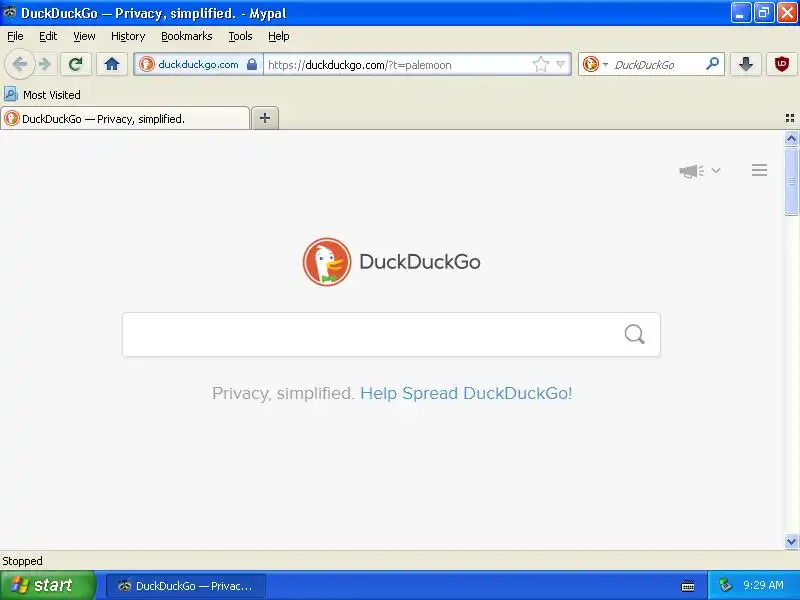Click the URL text in the address bar
Viewport: 800px width, 600px height.
tap(360, 65)
